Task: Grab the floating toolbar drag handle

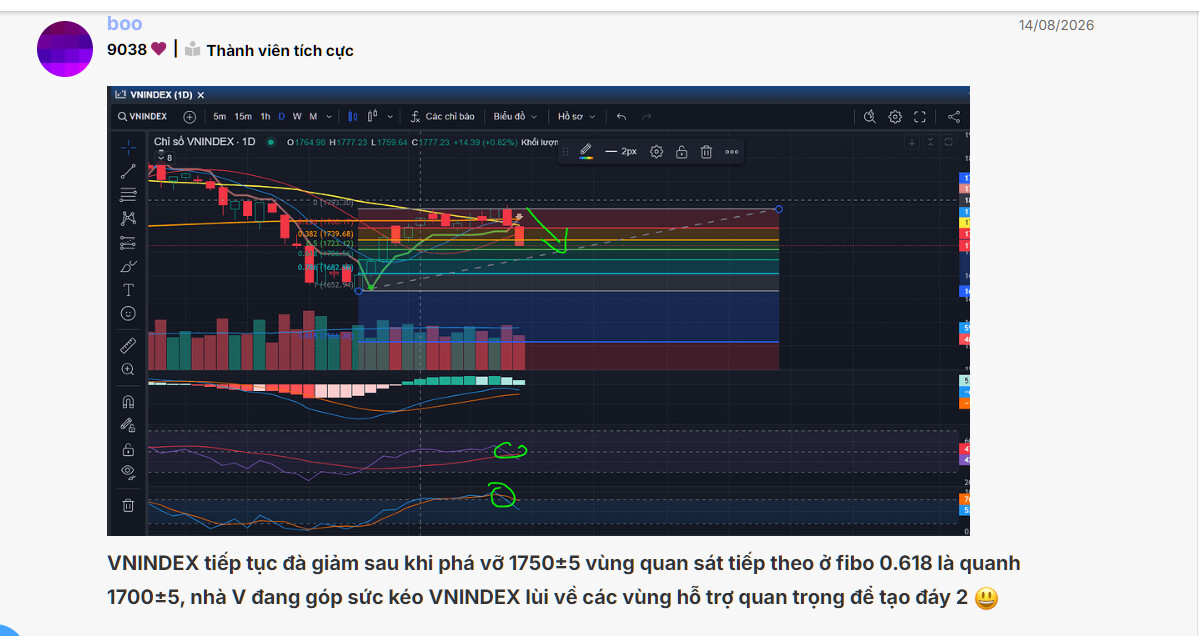Action: (x=565, y=151)
